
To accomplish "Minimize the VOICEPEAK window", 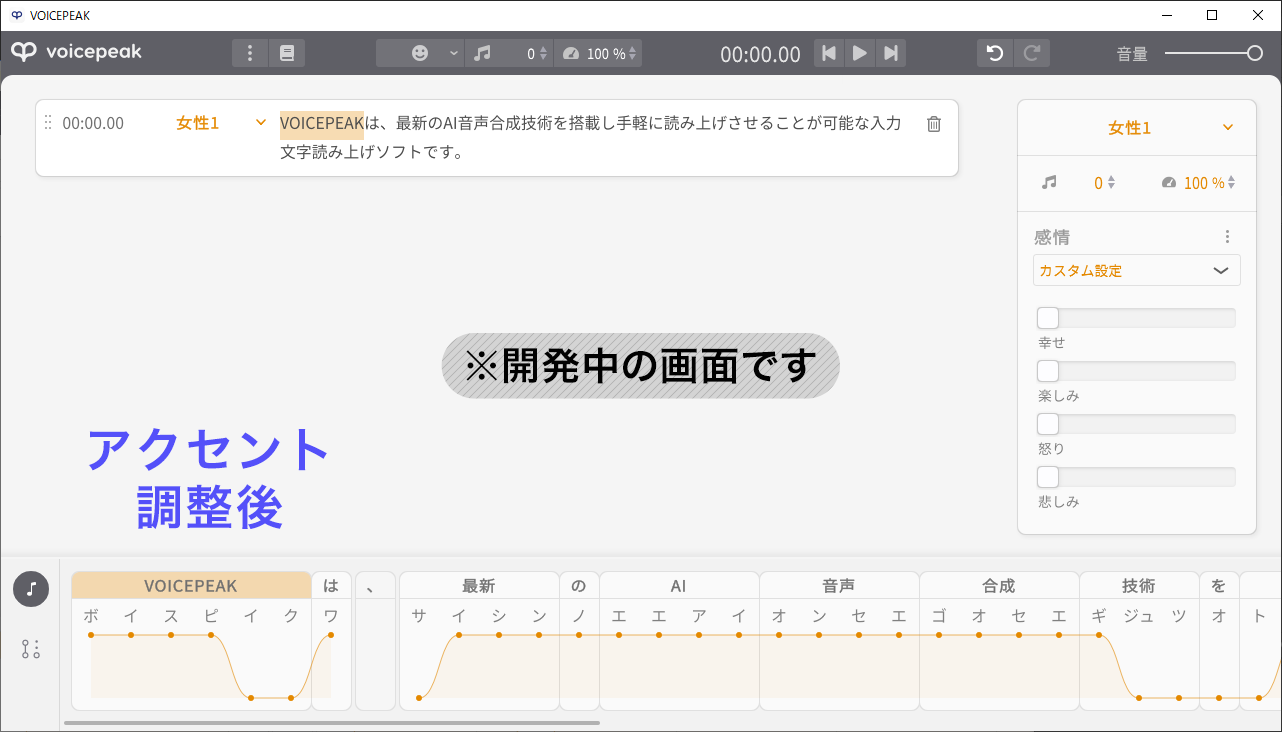I will (x=1166, y=15).
